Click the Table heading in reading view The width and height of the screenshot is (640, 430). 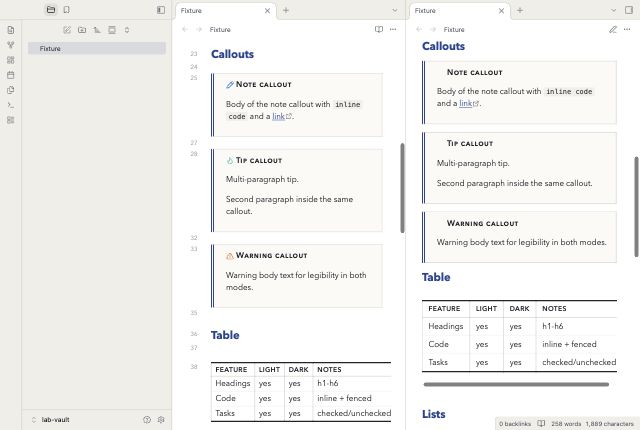click(x=436, y=277)
